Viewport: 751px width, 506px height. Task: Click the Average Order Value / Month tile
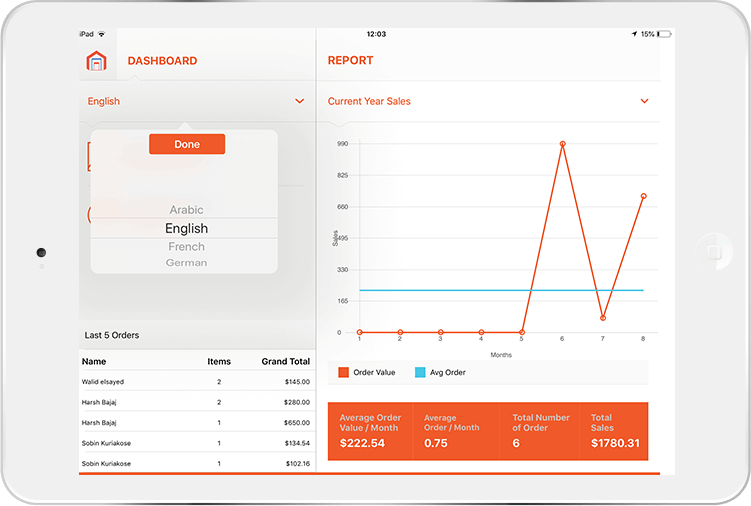(x=370, y=431)
